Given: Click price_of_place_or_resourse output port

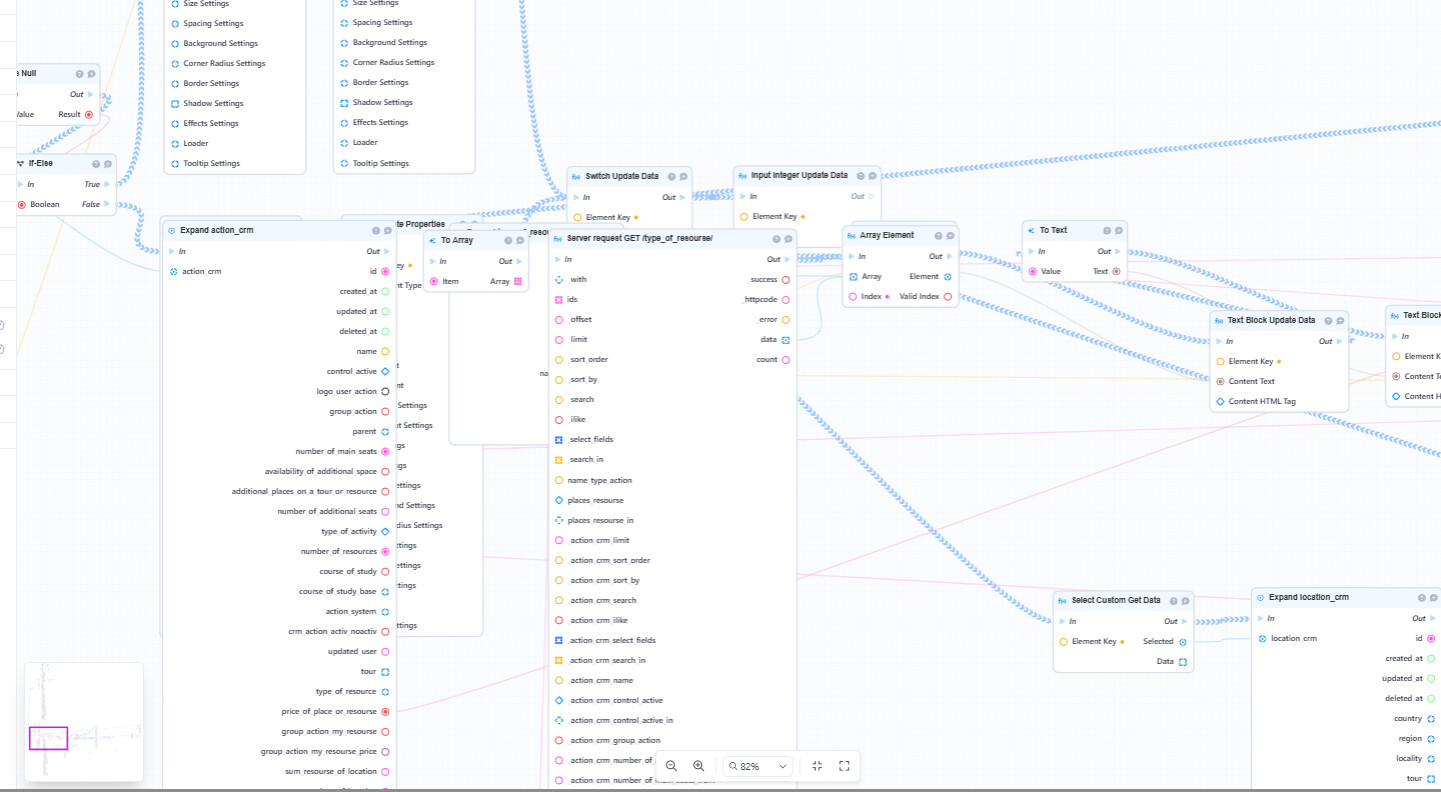Looking at the screenshot, I should coord(385,712).
